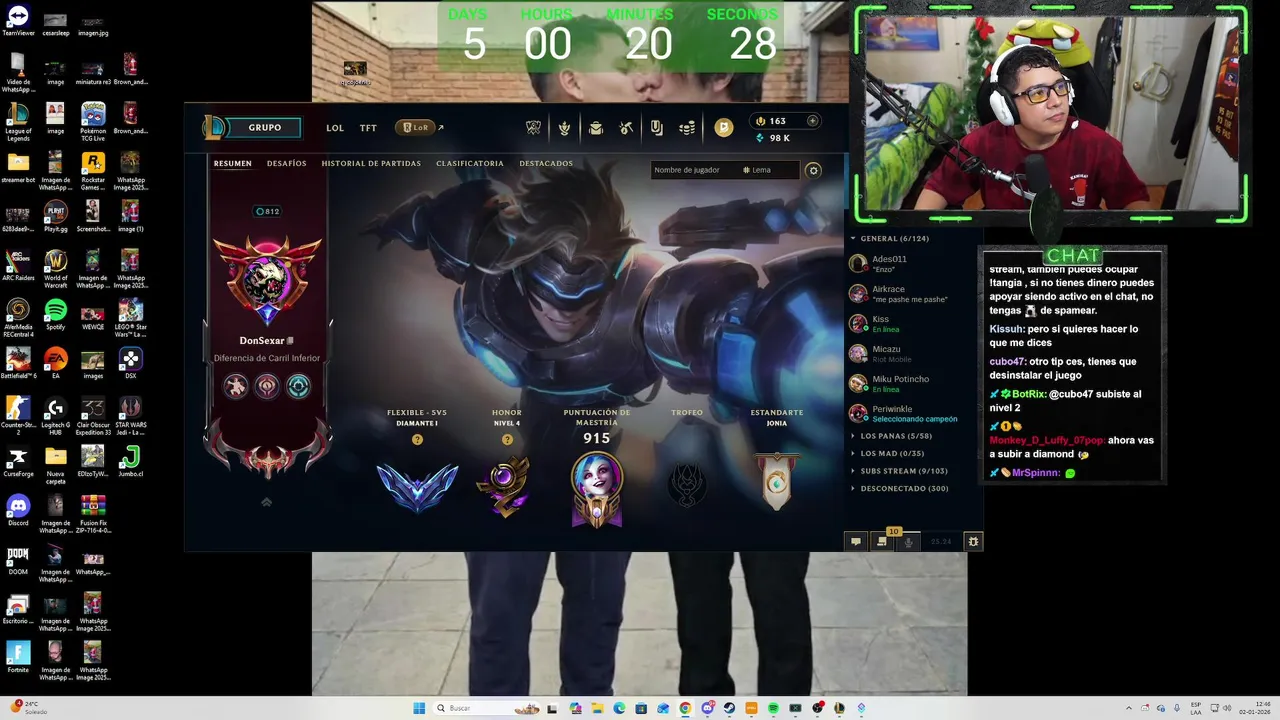Expand the LOS MAD (0/35) group
The width and height of the screenshot is (1280, 720).
(x=888, y=454)
